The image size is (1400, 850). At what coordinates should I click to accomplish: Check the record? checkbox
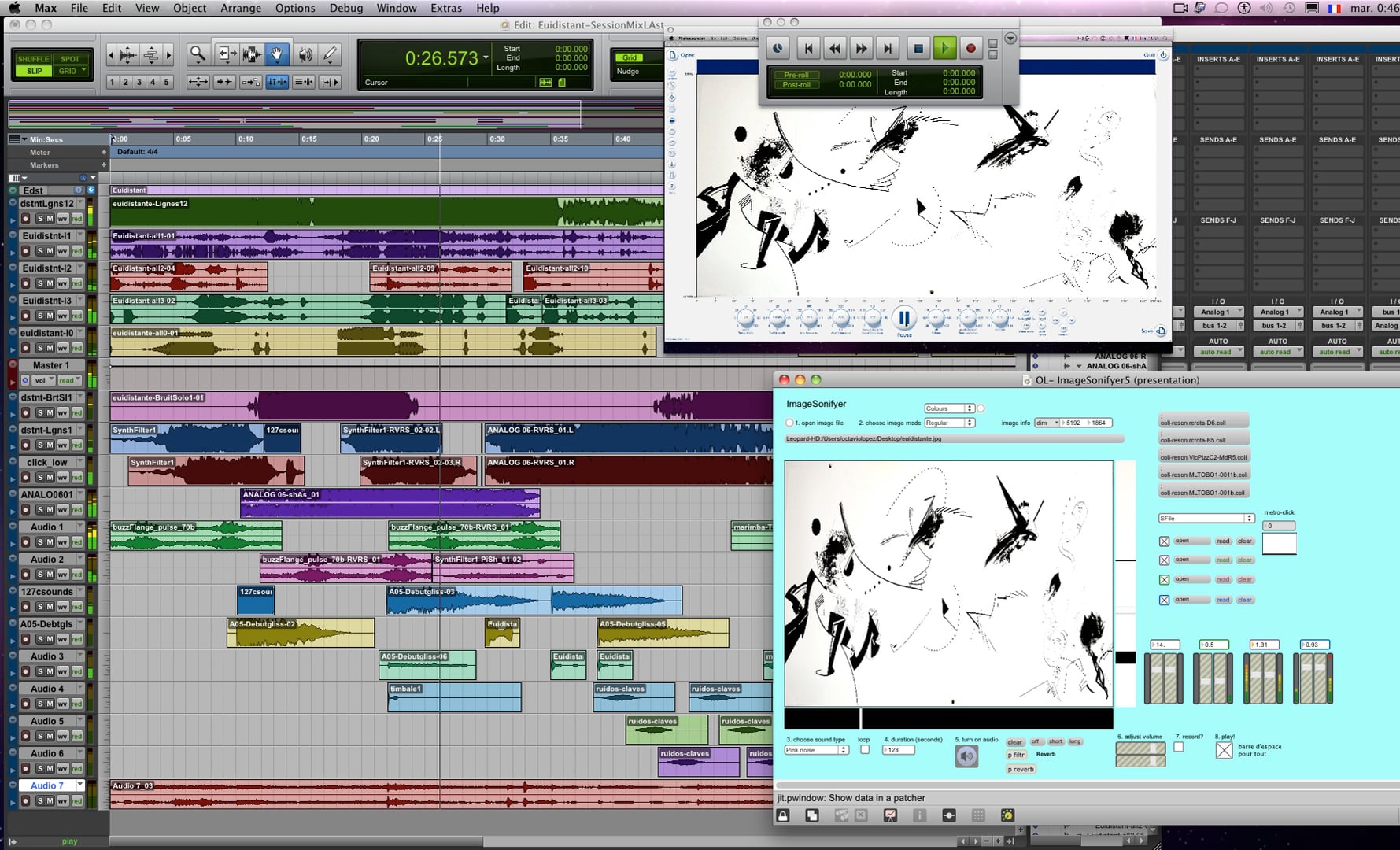coord(1178,747)
